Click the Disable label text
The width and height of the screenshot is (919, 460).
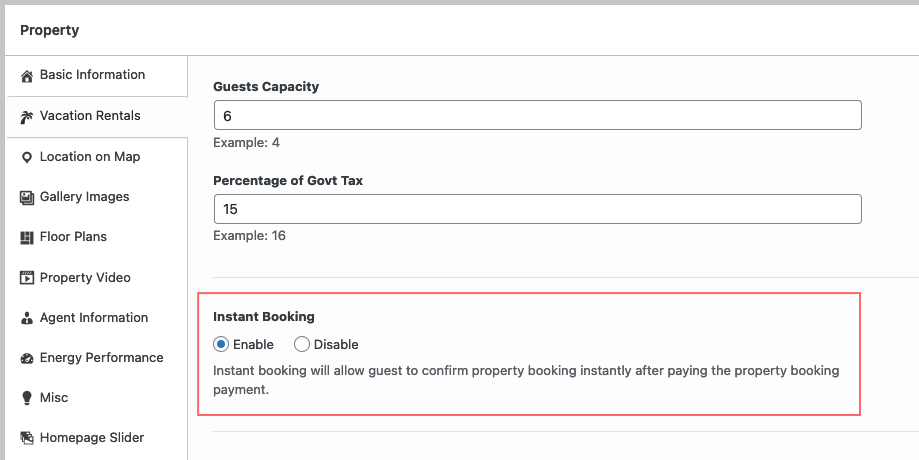(336, 345)
